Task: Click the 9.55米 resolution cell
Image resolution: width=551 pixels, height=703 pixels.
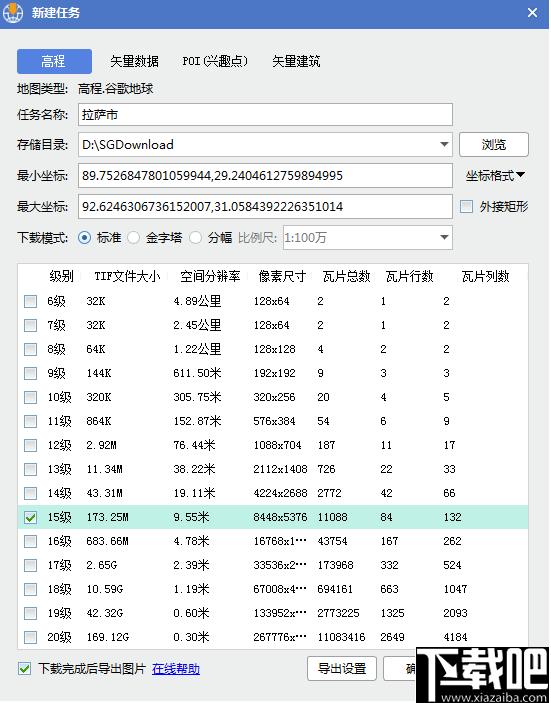Action: [191, 517]
